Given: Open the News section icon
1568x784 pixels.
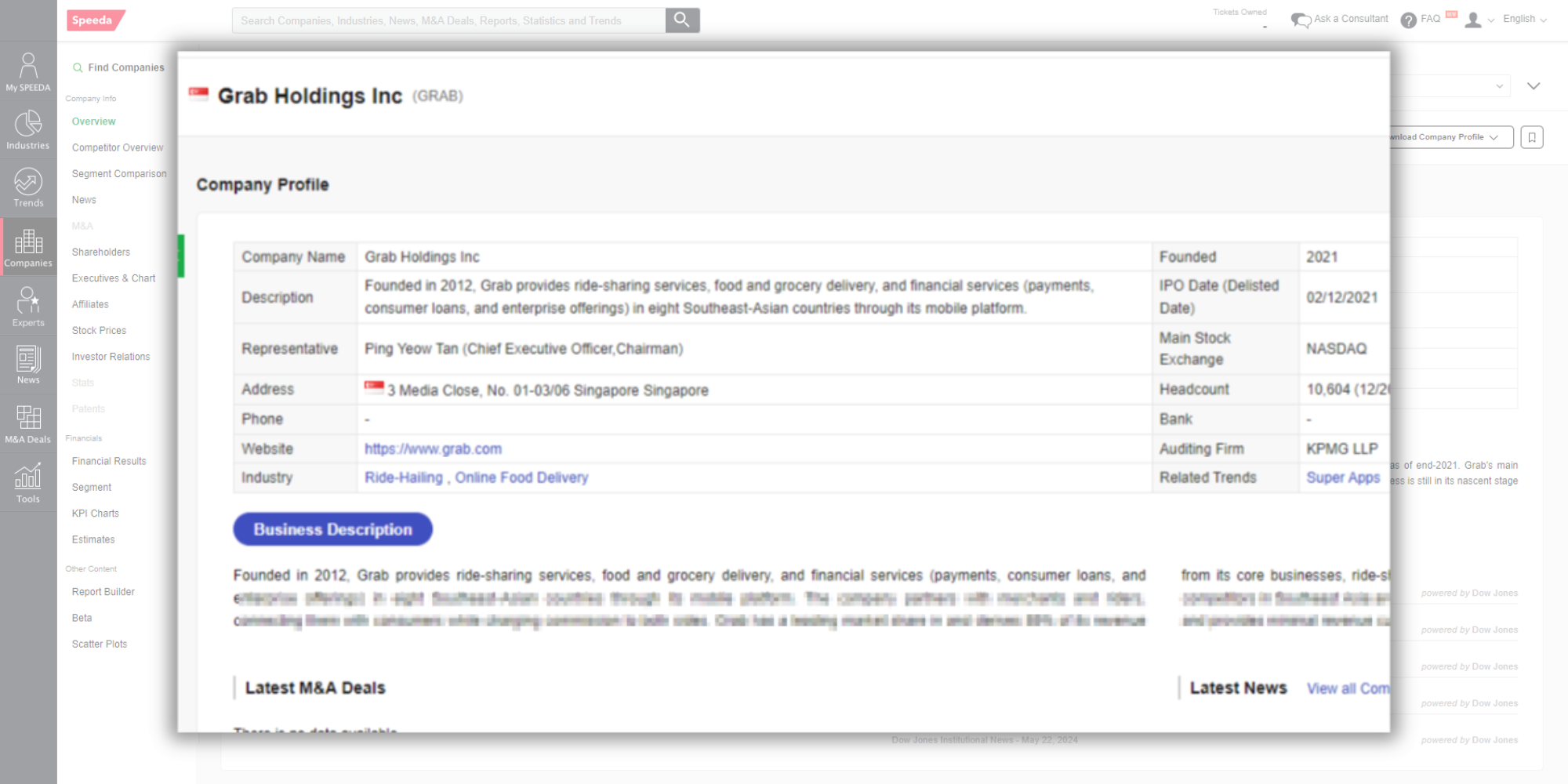Looking at the screenshot, I should coord(28,363).
